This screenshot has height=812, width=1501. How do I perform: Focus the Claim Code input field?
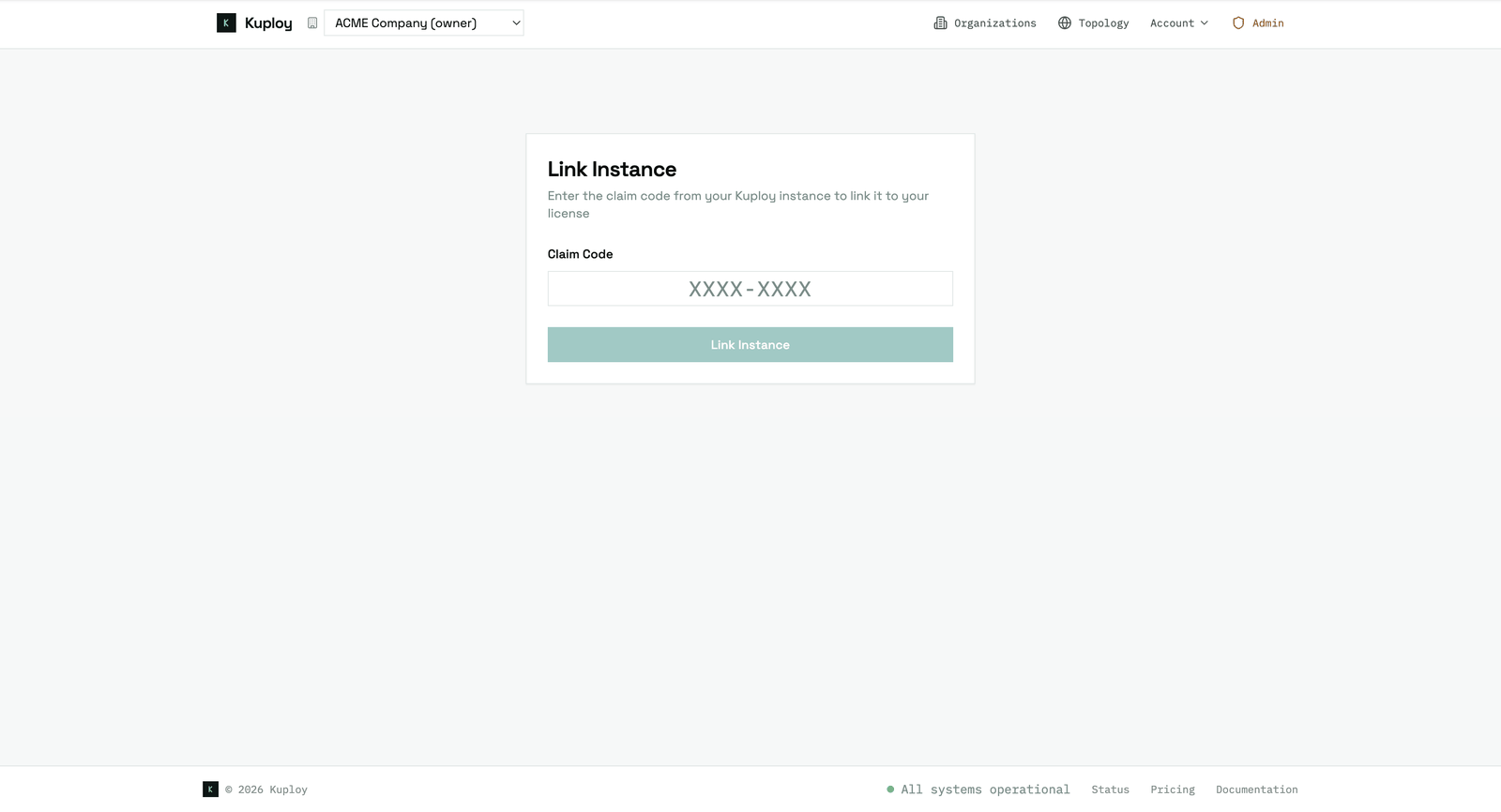pos(750,289)
